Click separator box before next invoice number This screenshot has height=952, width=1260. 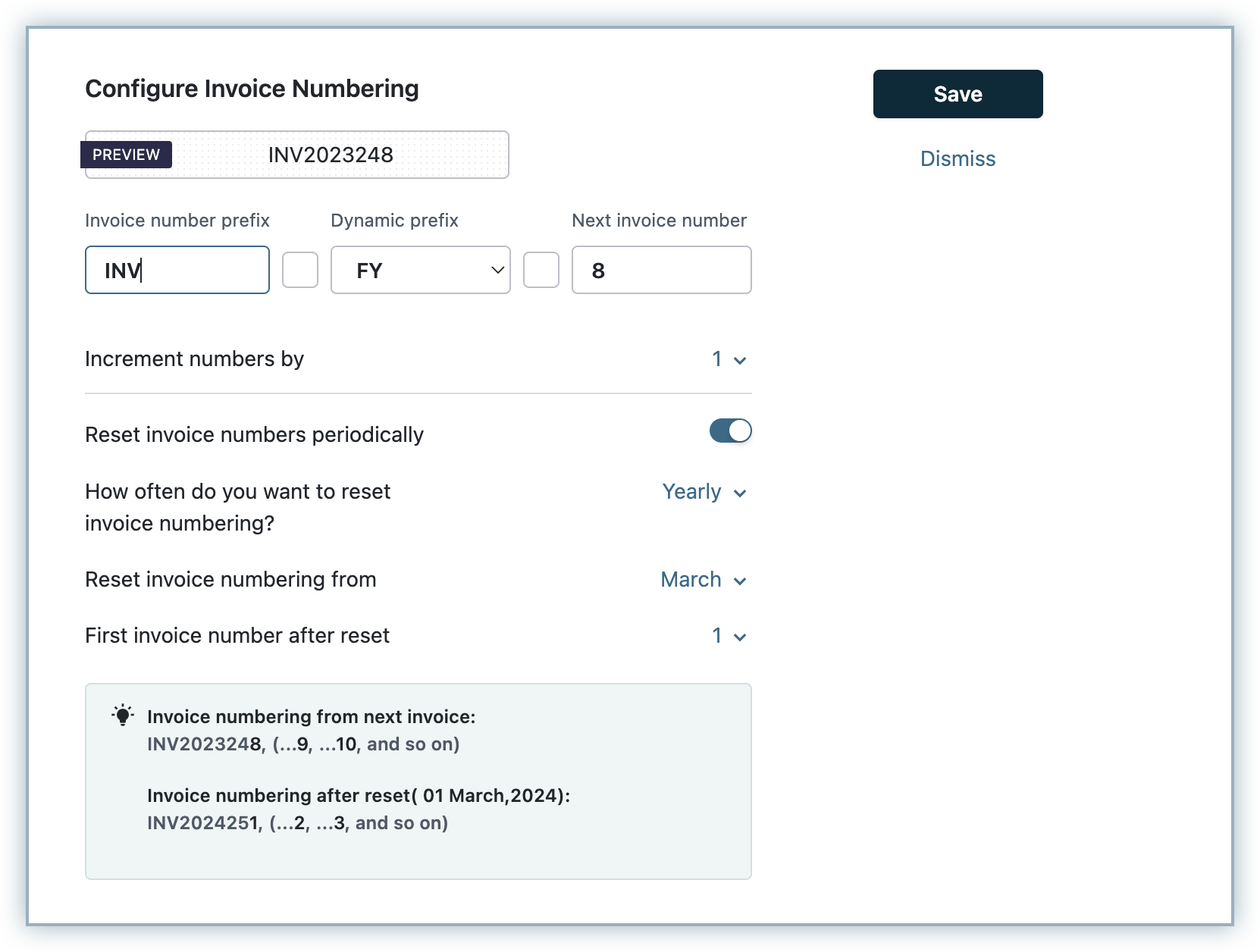click(x=541, y=271)
